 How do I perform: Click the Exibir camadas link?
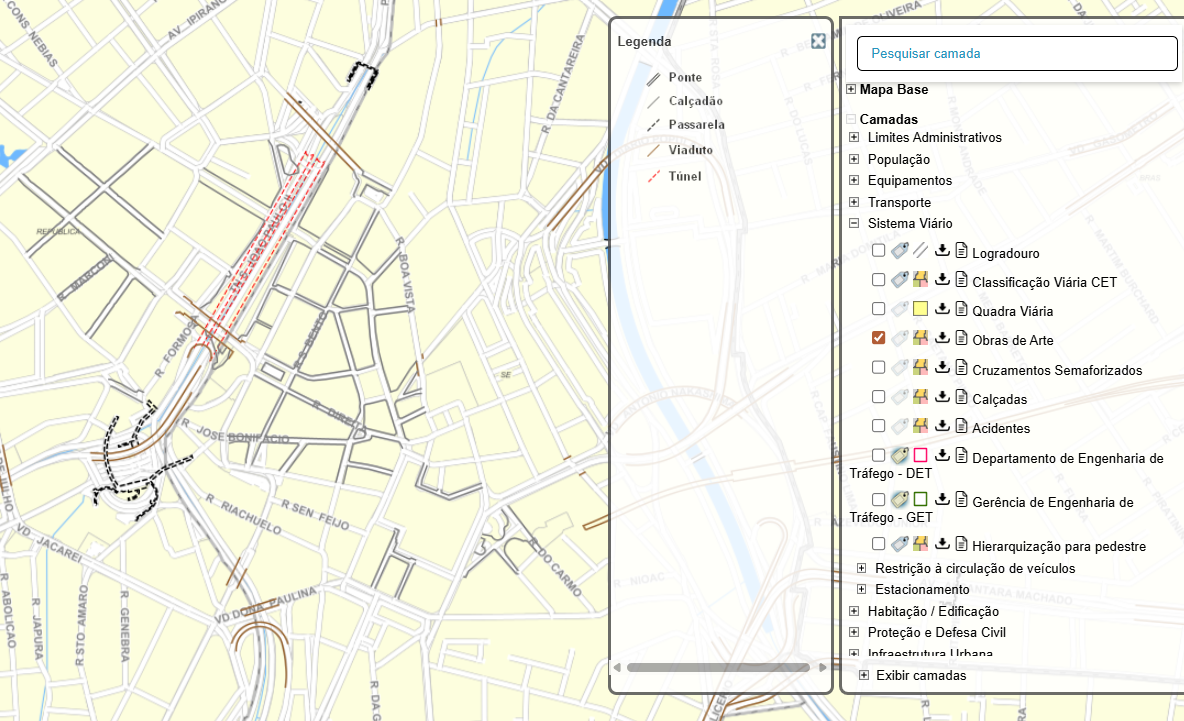tap(920, 675)
